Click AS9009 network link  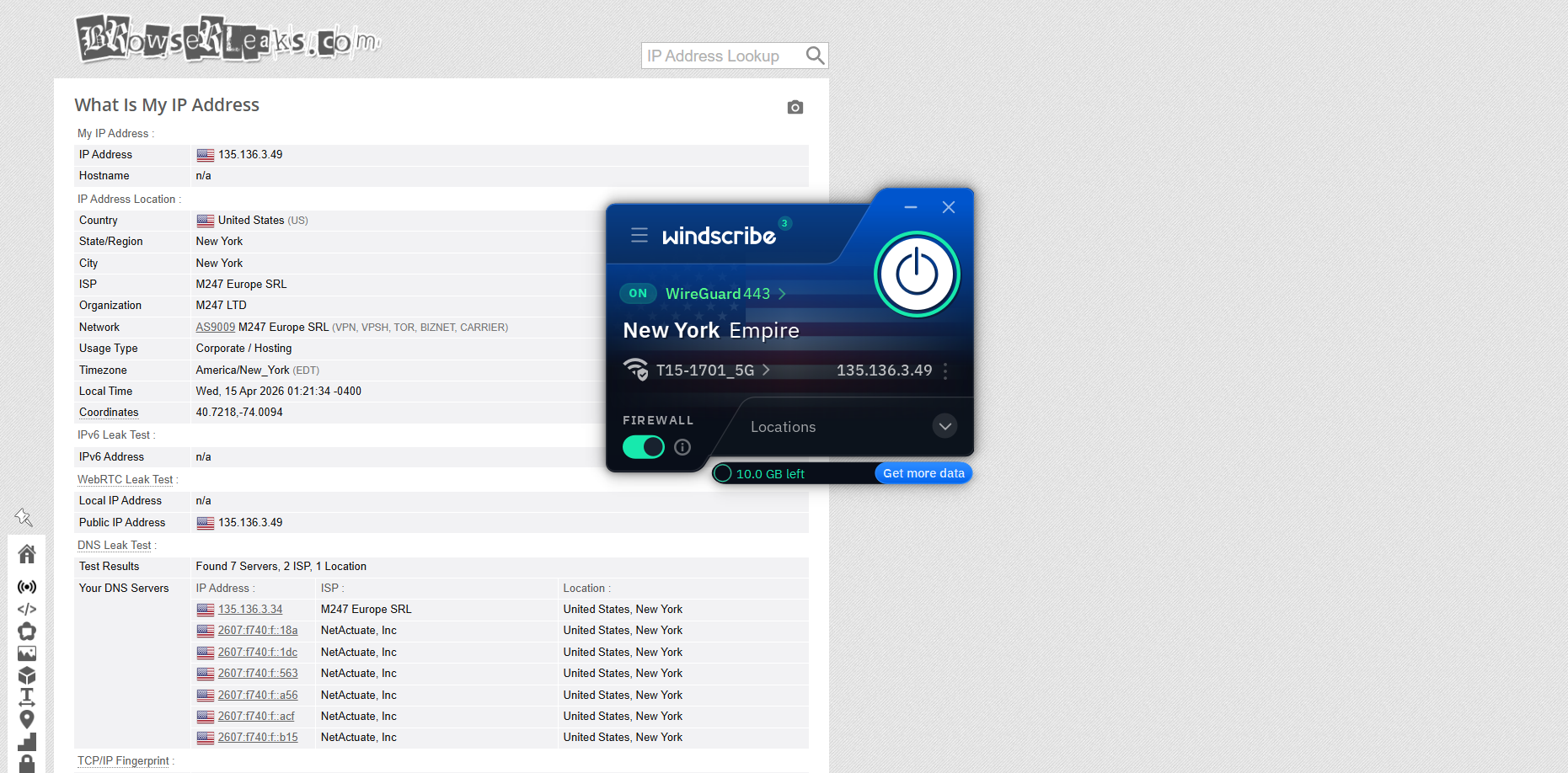(216, 327)
